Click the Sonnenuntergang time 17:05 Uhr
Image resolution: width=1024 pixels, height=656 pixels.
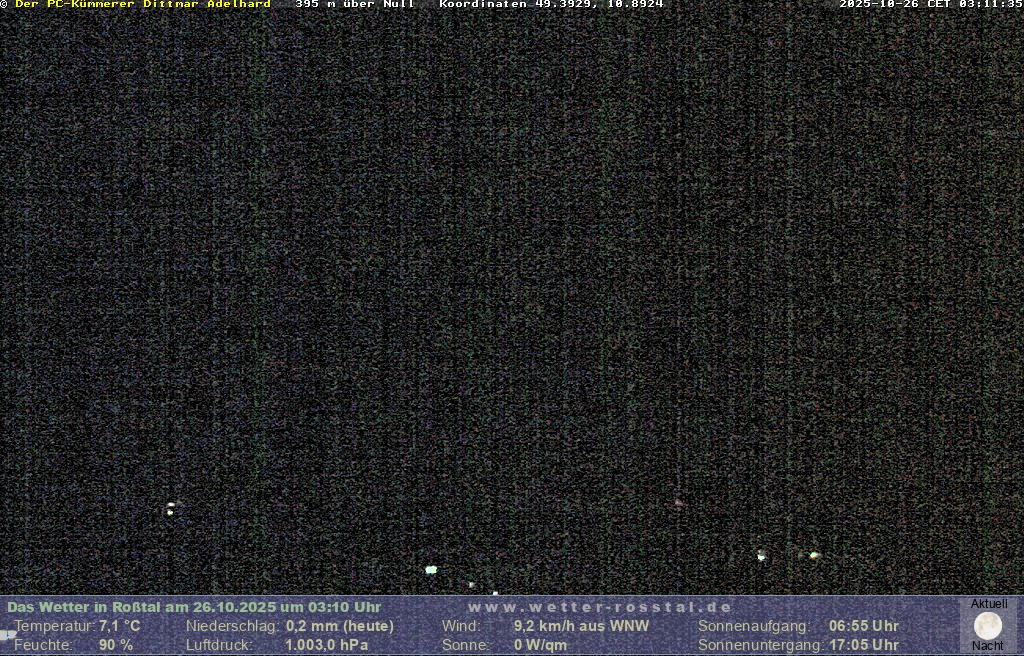(863, 645)
